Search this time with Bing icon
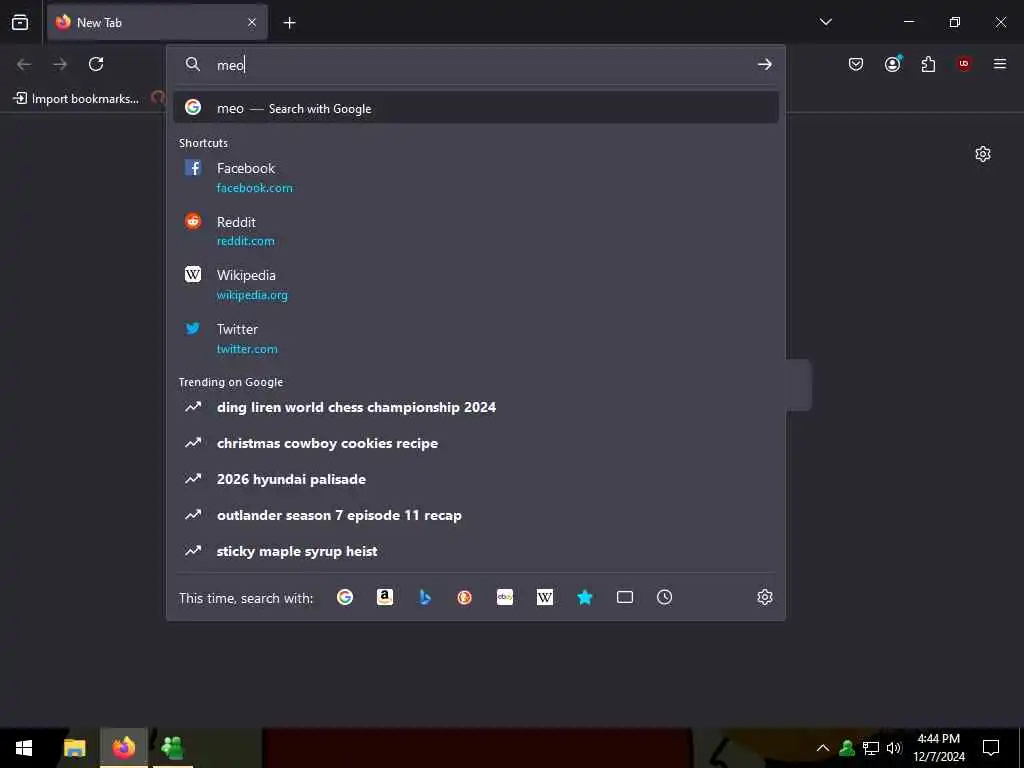 coord(424,597)
